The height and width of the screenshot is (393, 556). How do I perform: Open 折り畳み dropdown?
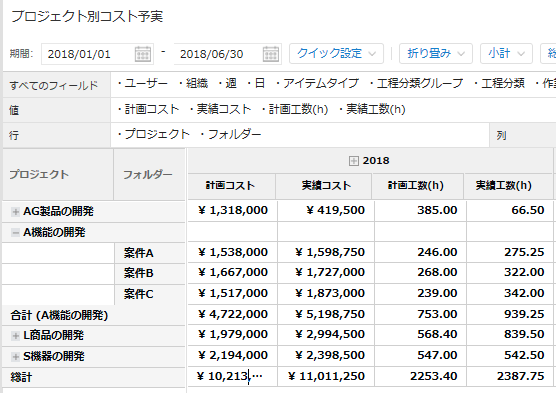[x=436, y=54]
